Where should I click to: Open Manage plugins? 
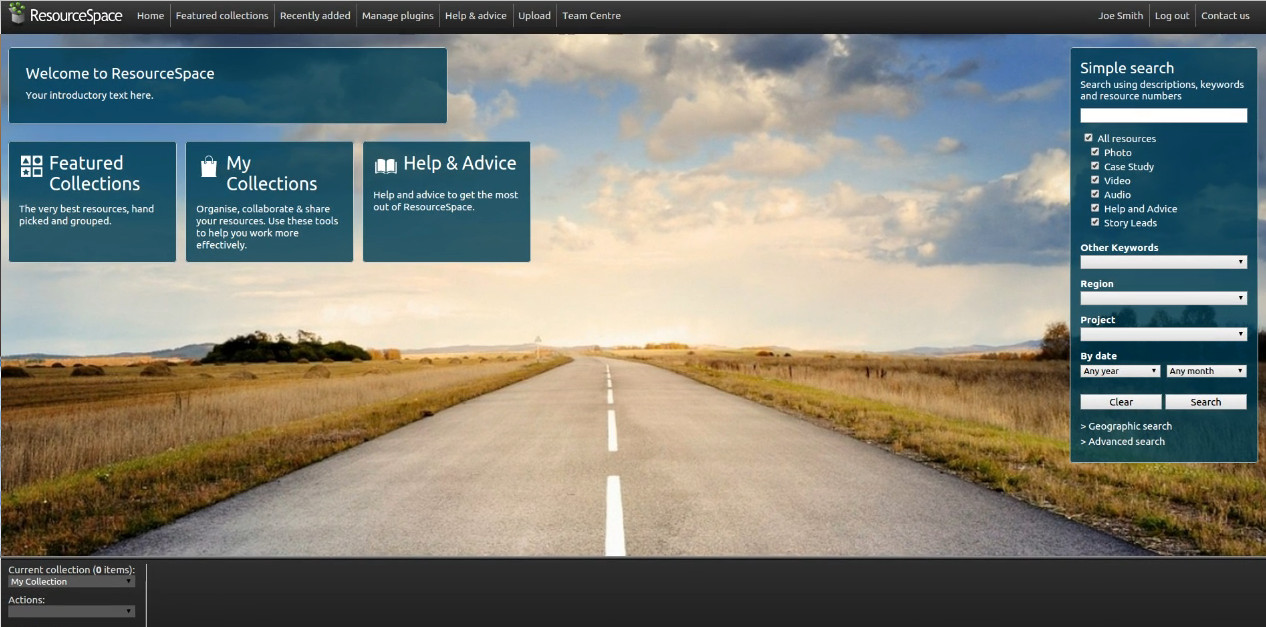[x=398, y=15]
